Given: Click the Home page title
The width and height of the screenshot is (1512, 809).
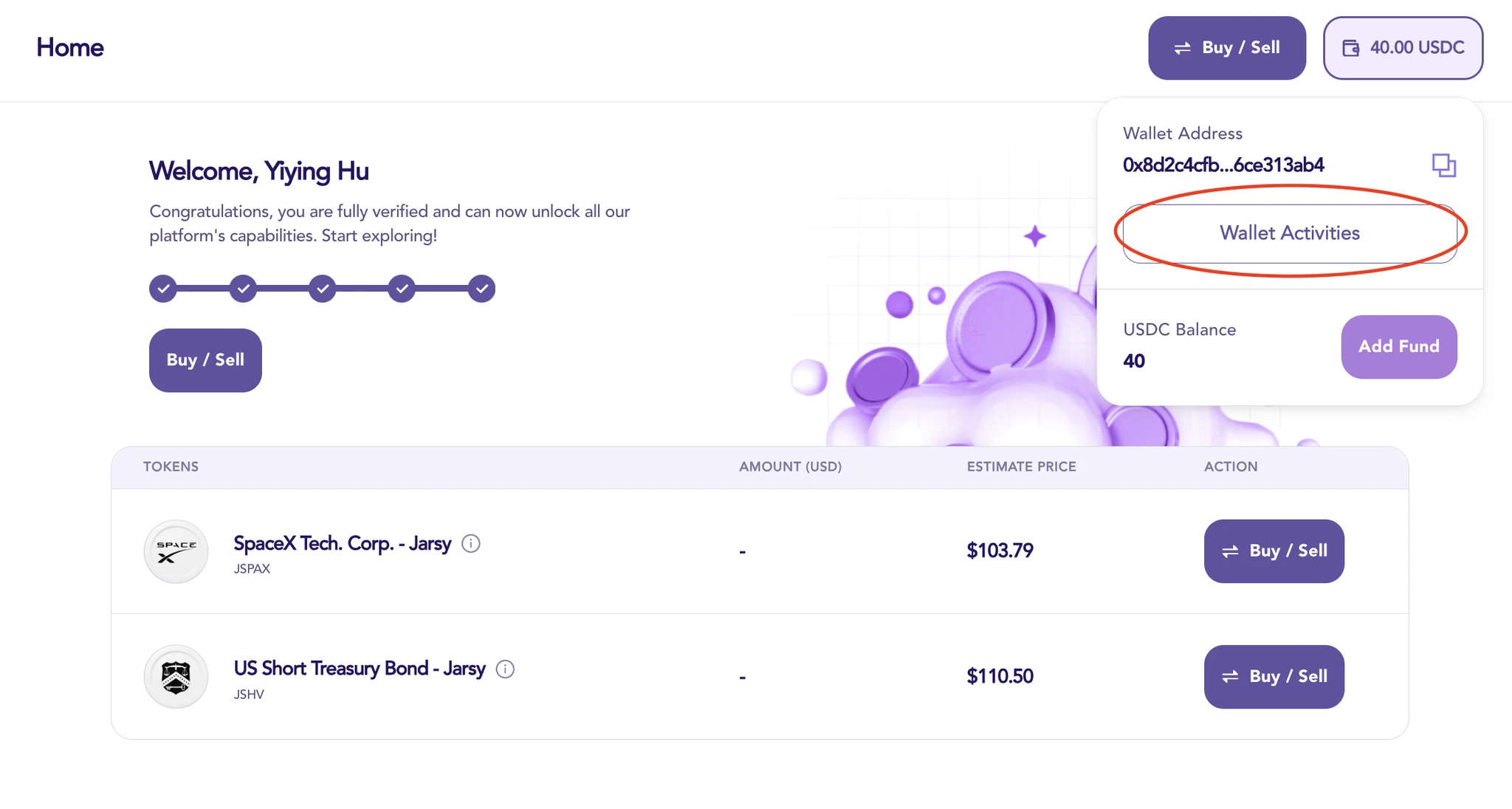Looking at the screenshot, I should (70, 48).
